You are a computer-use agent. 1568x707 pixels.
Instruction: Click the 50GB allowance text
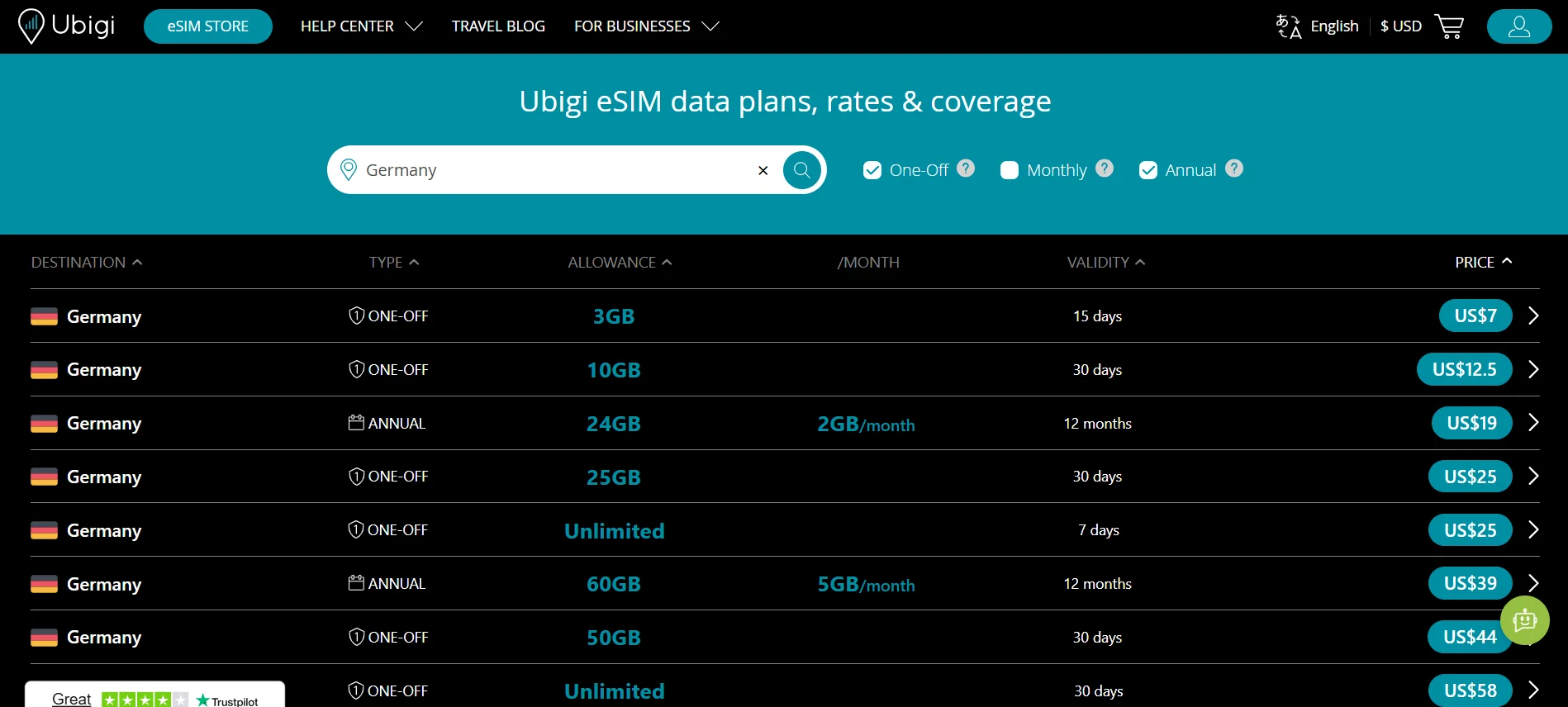pyautogui.click(x=614, y=638)
